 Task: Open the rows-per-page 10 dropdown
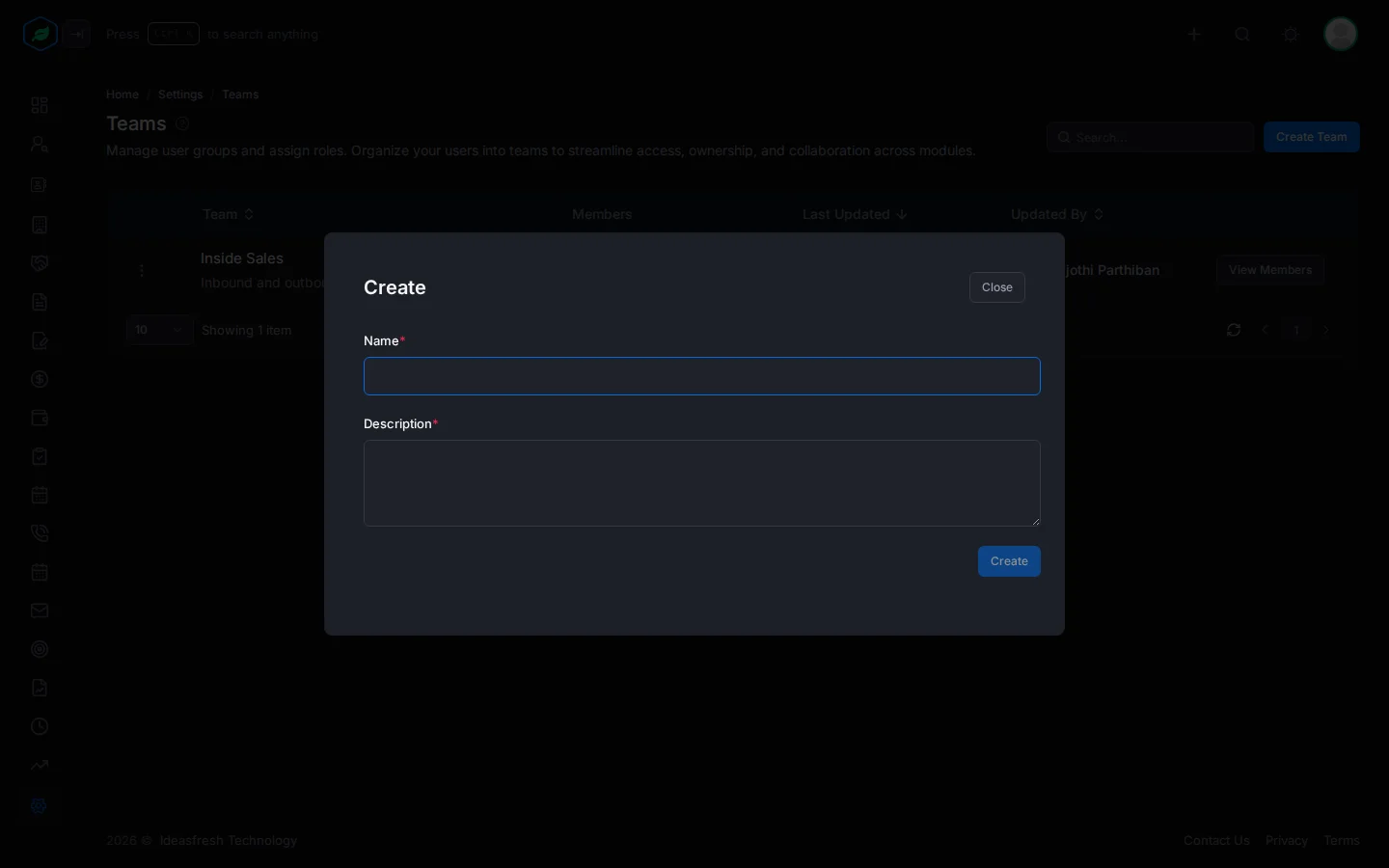pos(159,330)
